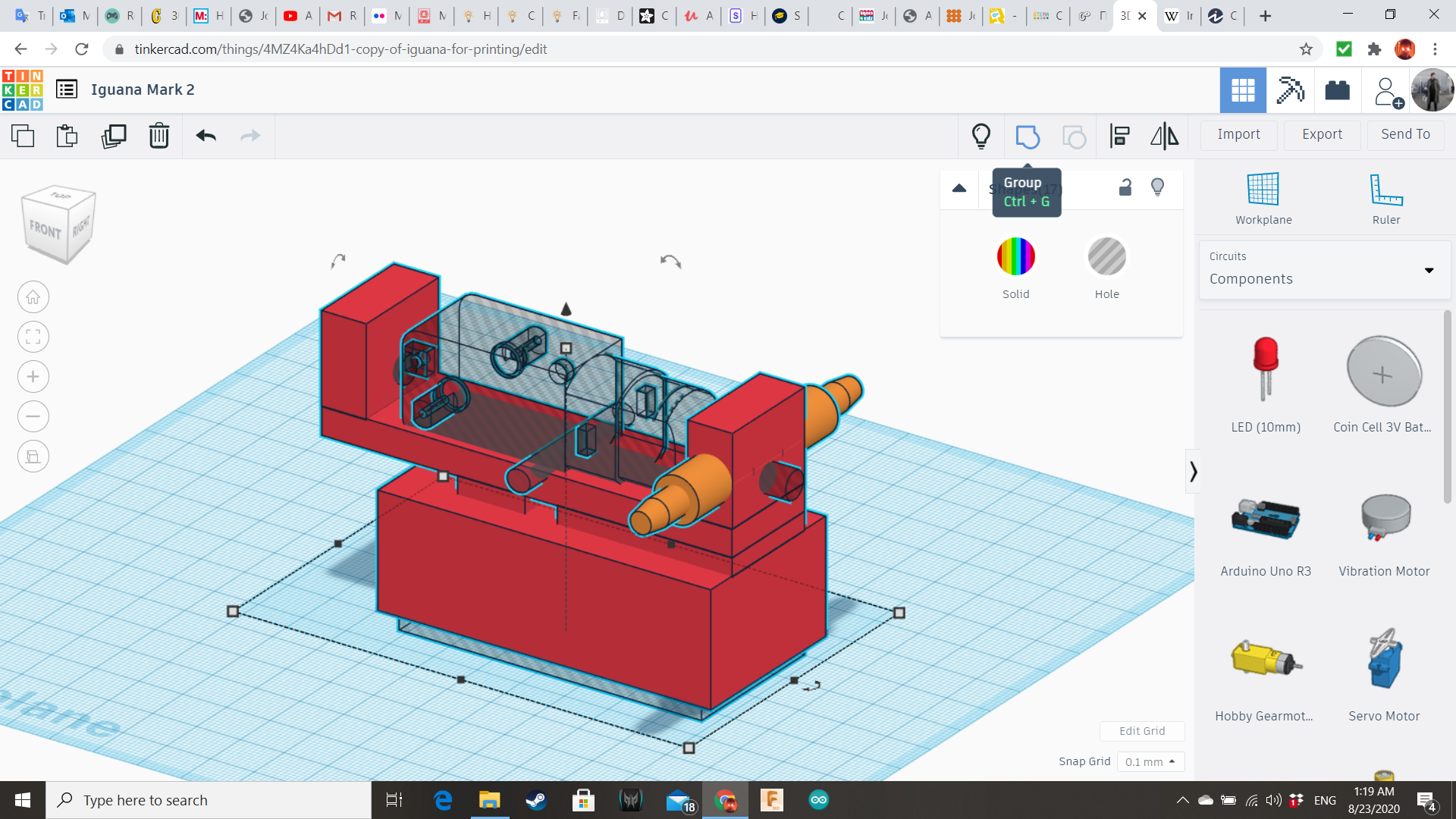Screen dimensions: 1456x819
Task: Click the Mirror (flip) tool icon
Action: click(x=1164, y=136)
